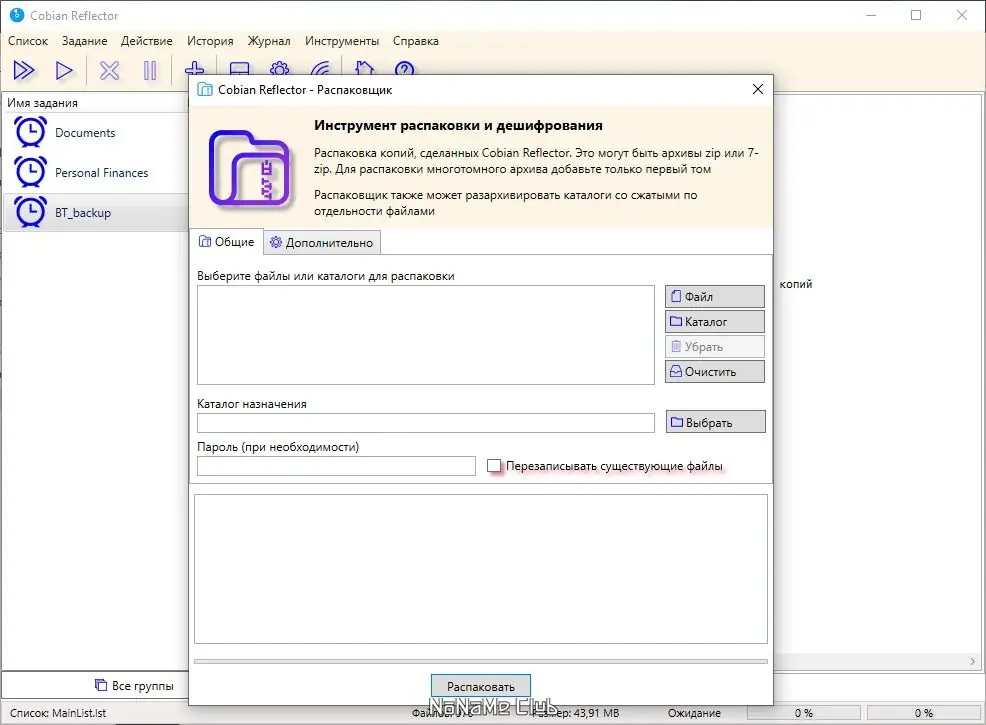Click the Documents task clock icon
The width and height of the screenshot is (986, 725).
[x=30, y=132]
